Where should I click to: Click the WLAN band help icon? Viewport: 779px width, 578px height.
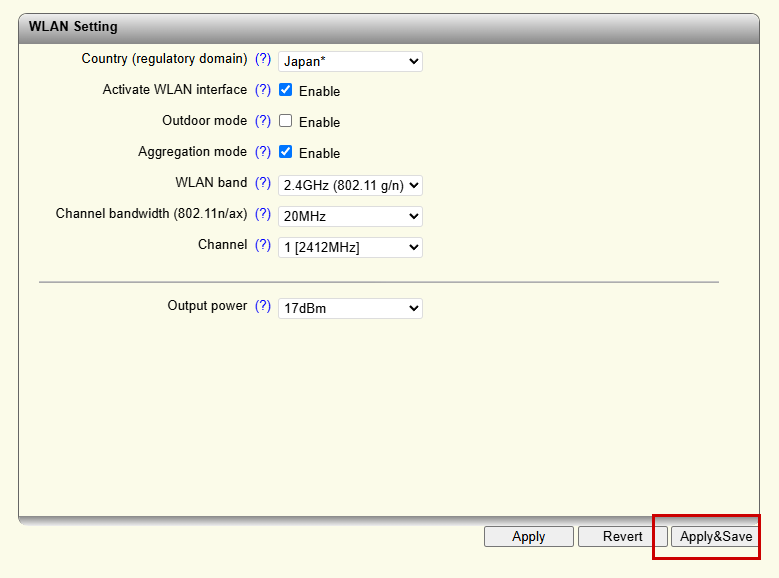pyautogui.click(x=263, y=183)
